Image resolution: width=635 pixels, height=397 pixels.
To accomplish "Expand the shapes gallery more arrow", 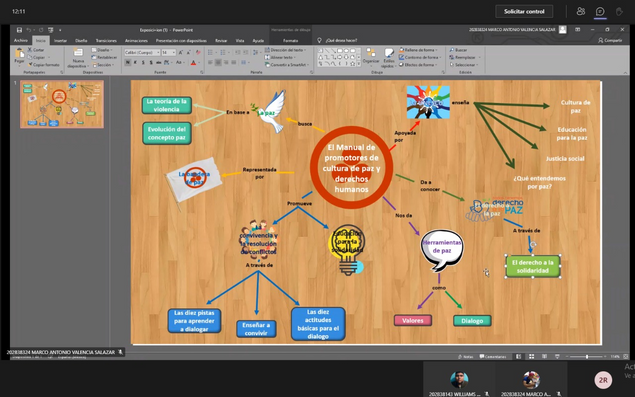I will tap(359, 64).
